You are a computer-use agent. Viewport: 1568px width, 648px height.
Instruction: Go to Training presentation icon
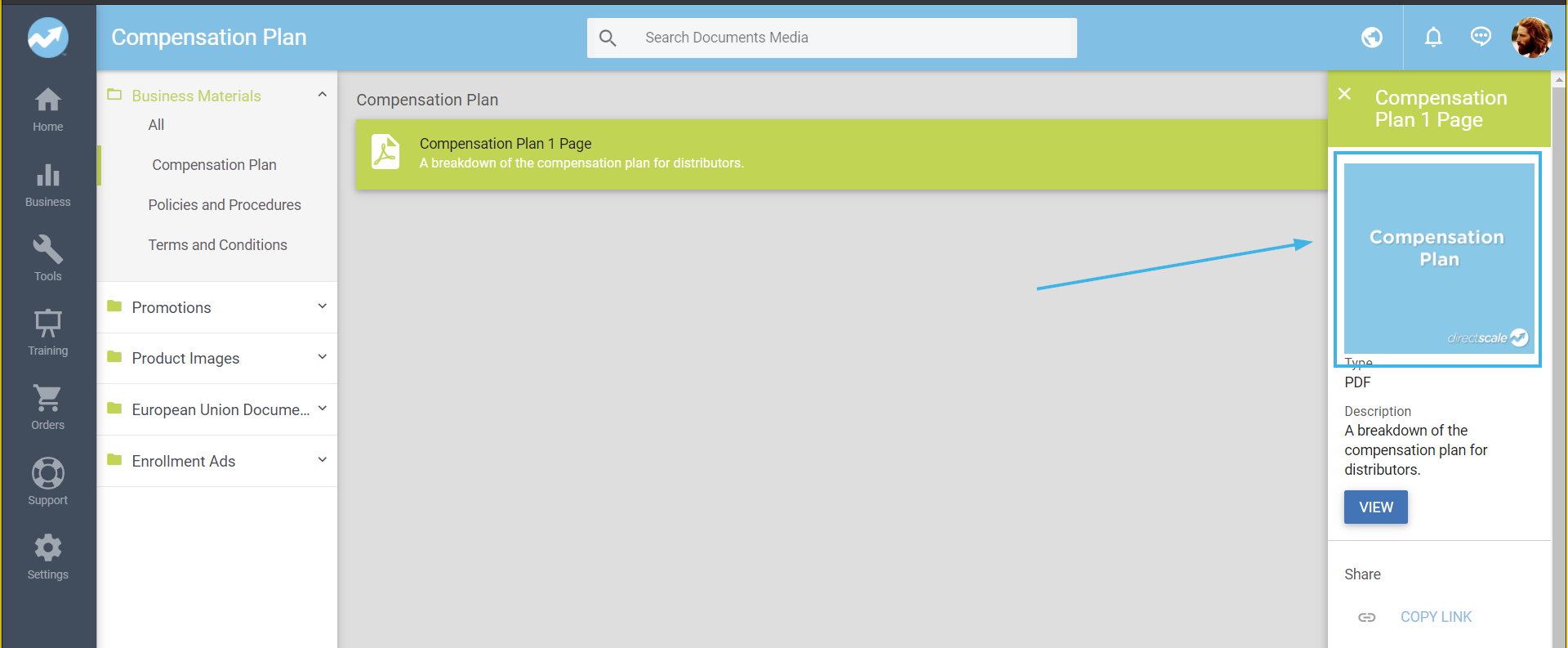pyautogui.click(x=47, y=324)
